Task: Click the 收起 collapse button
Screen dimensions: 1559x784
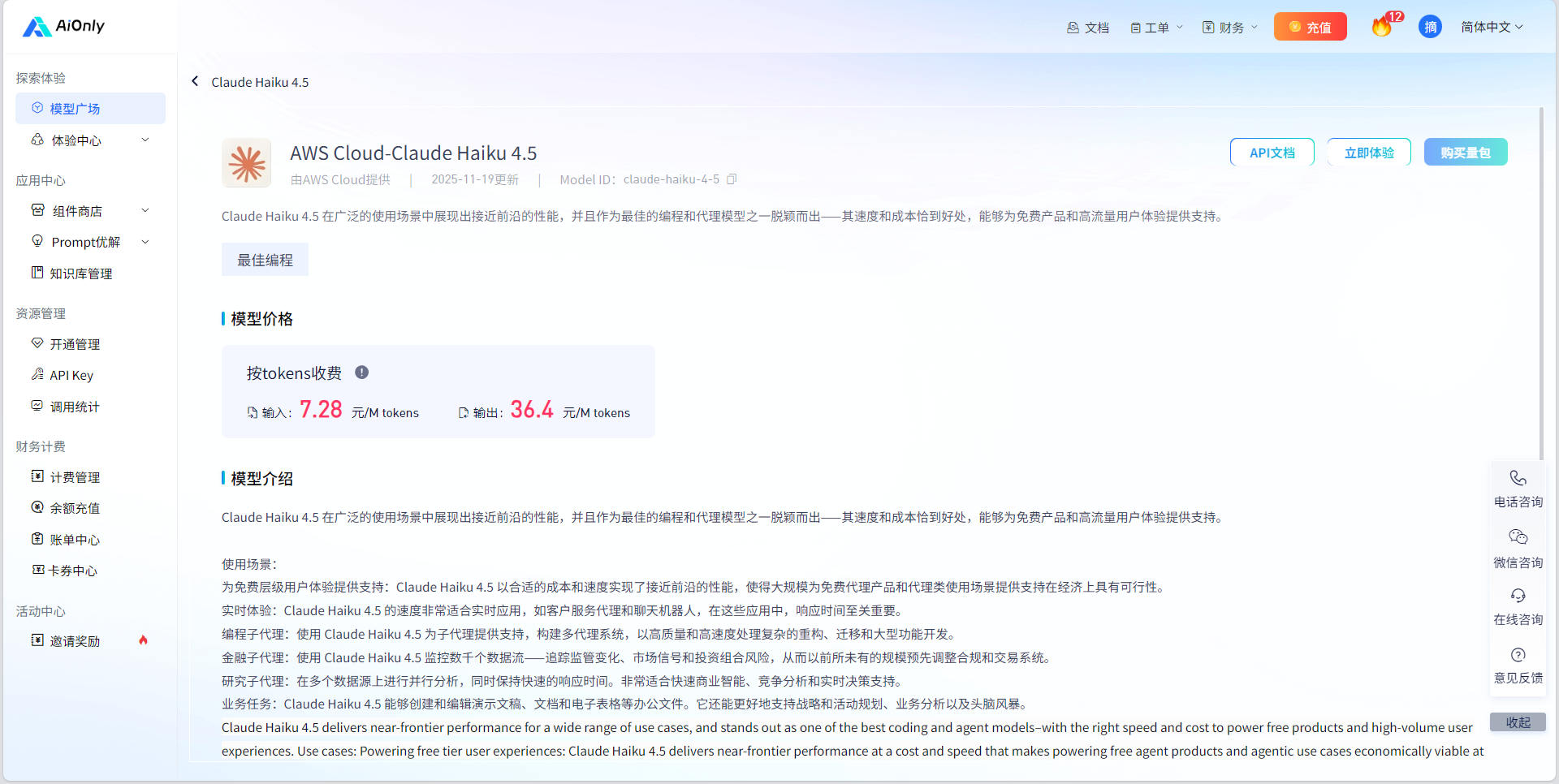Action: click(1518, 722)
